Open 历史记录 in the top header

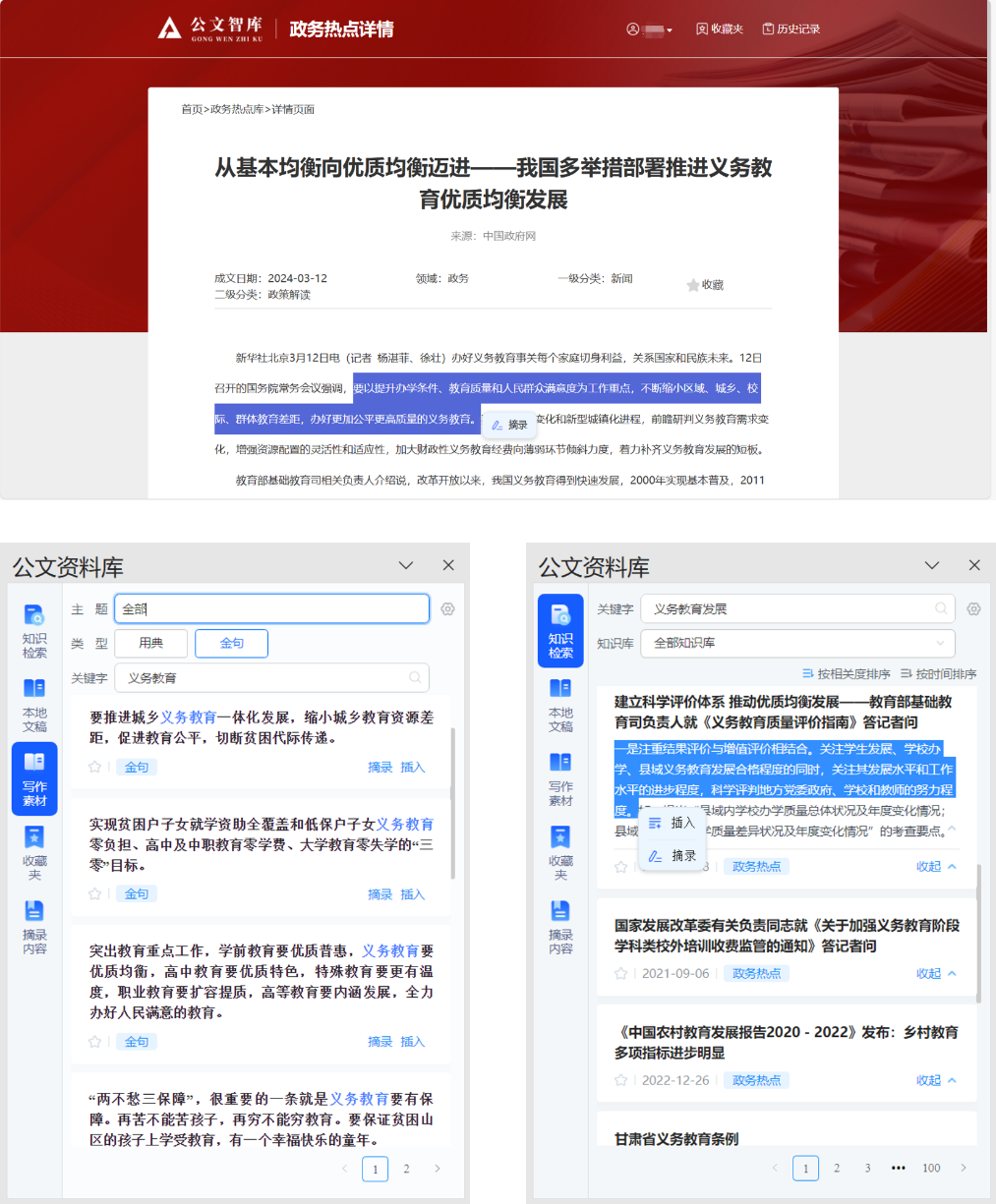[x=791, y=29]
